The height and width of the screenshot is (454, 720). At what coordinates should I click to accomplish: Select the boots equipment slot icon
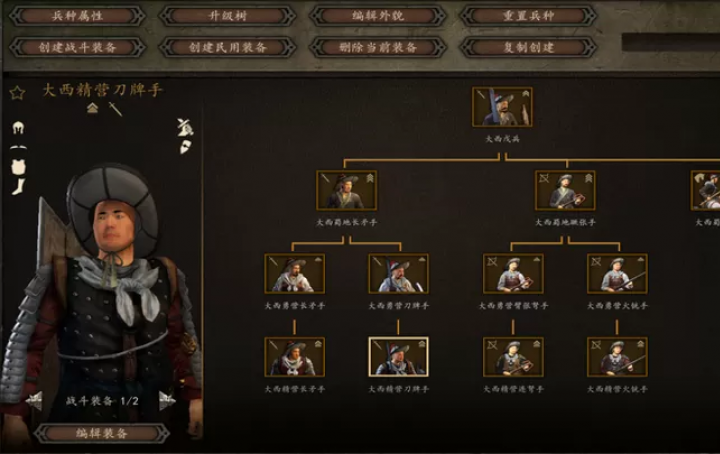[x=18, y=186]
